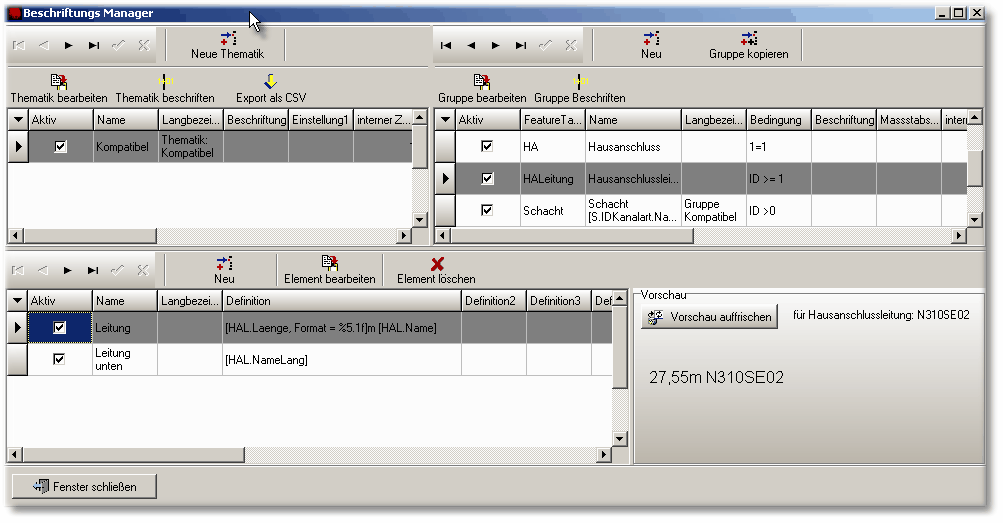Export als CSV arrow icon
Image resolution: width=1003 pixels, height=523 pixels.
271,81
